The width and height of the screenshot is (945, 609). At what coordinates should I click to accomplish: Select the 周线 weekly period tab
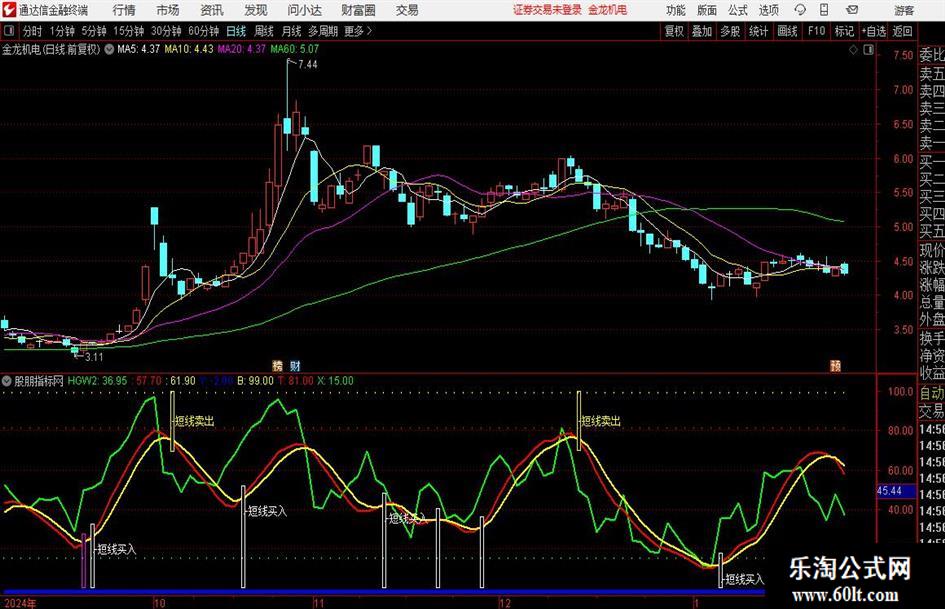point(263,31)
